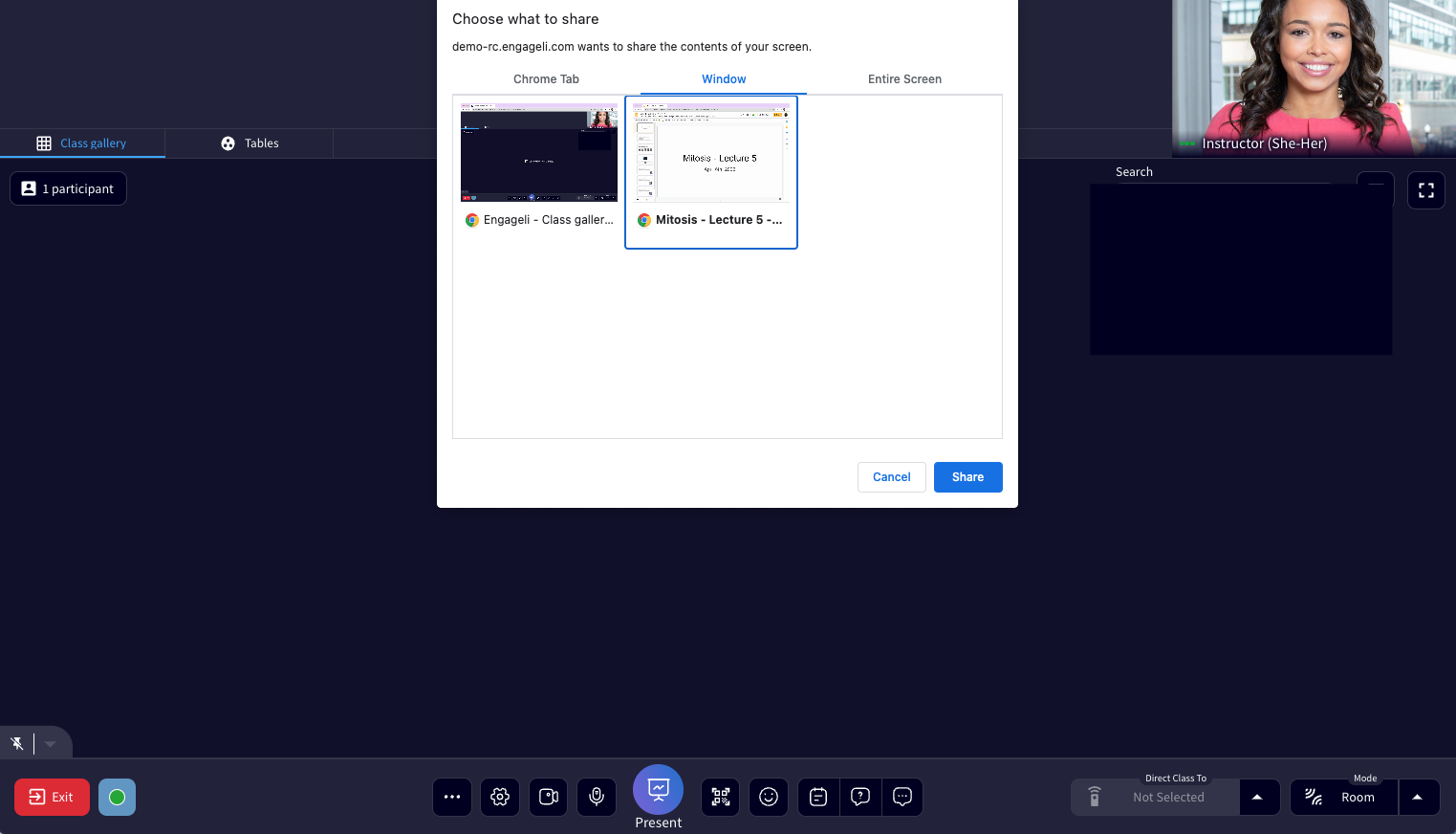This screenshot has width=1456, height=834.
Task: Open the more options ellipsis icon
Action: point(451,797)
